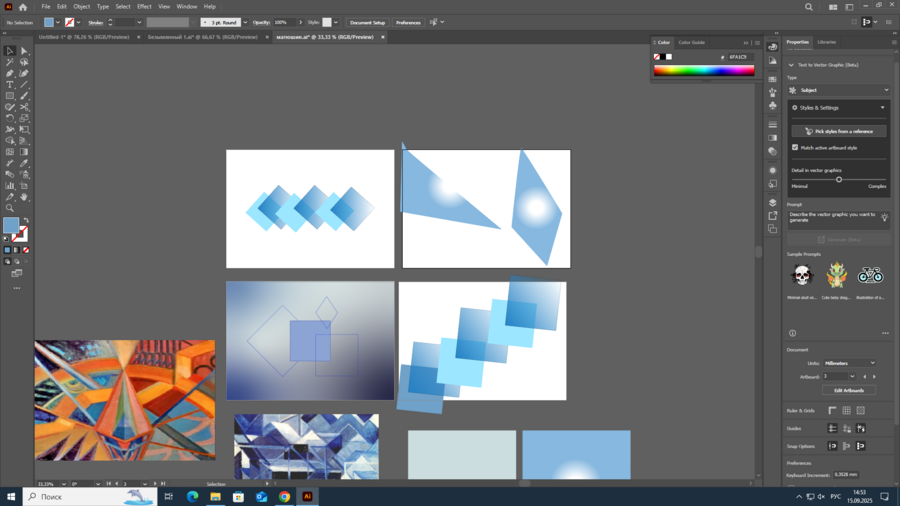900x506 pixels.
Task: Select the skull sample prompt thumbnail
Action: [x=802, y=275]
